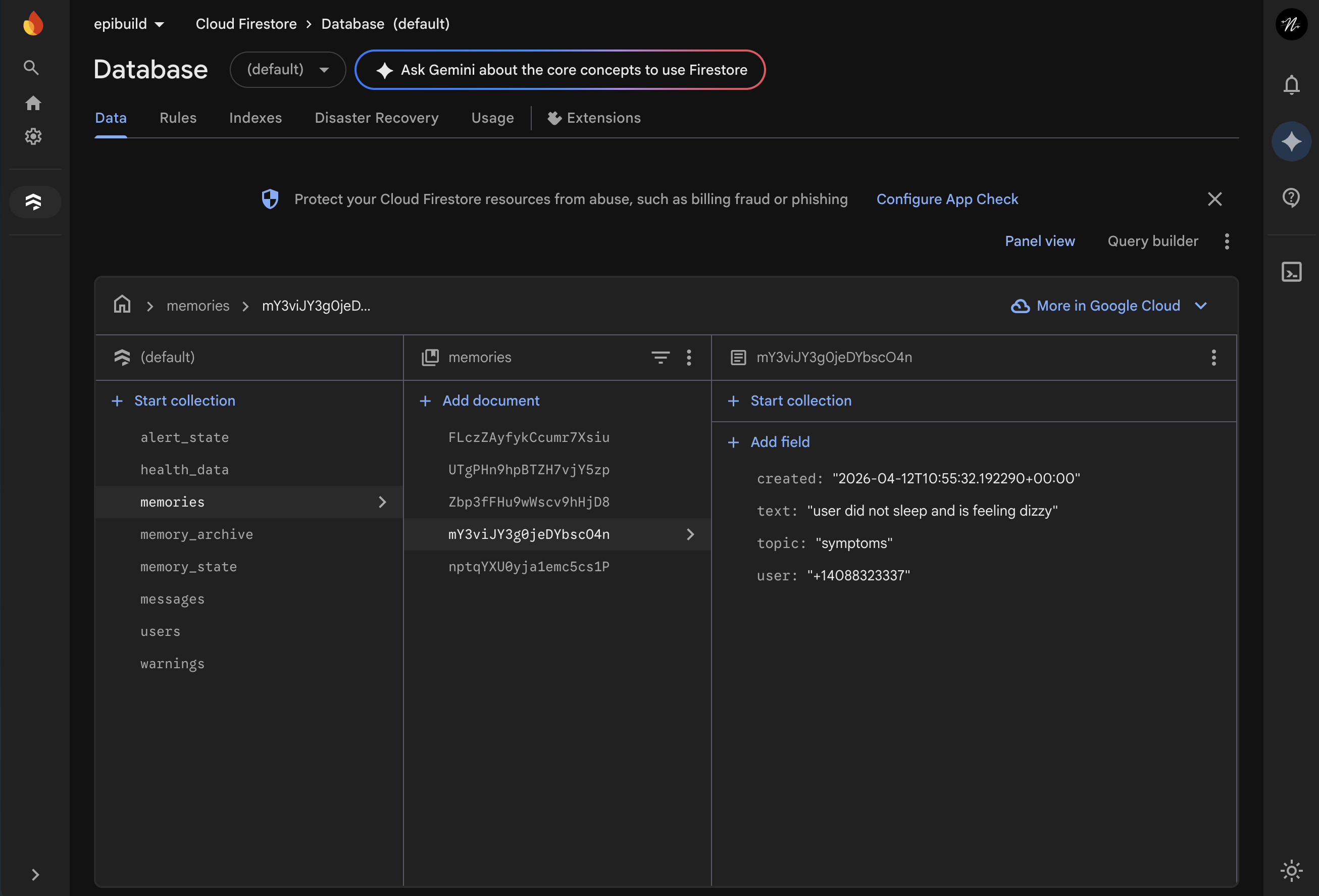1319x896 pixels.
Task: Open the epibuild project dropdown
Action: tap(129, 24)
